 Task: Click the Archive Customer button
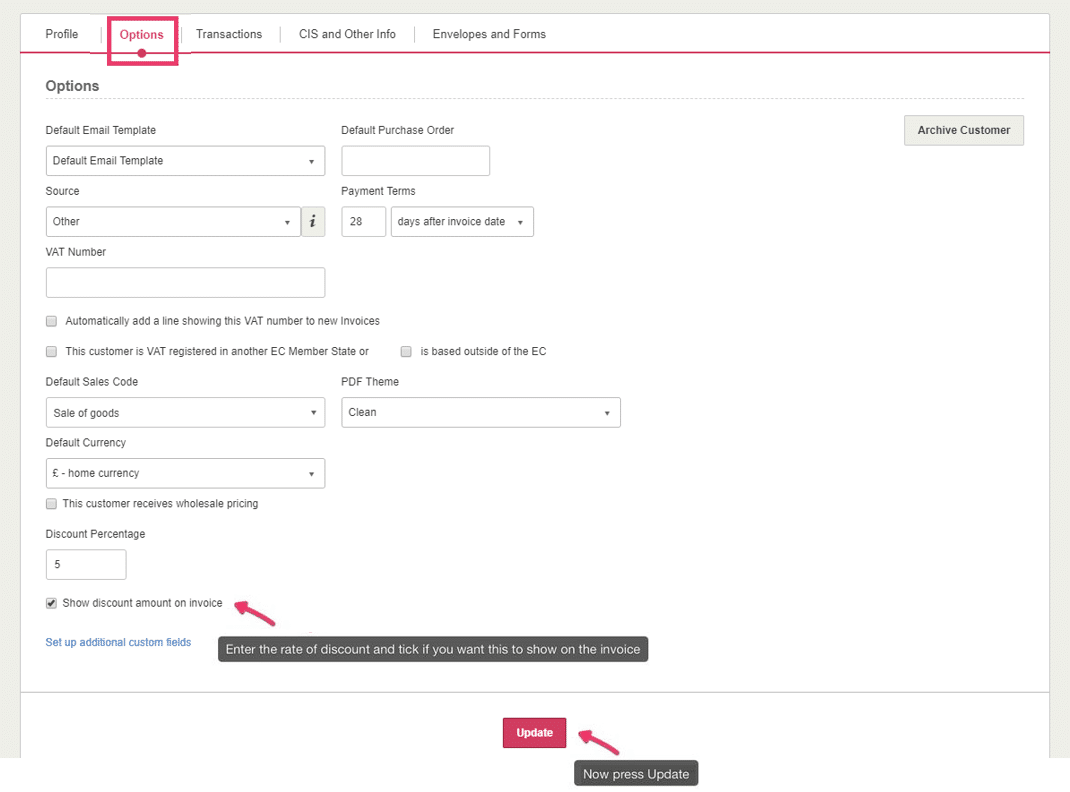(x=963, y=130)
